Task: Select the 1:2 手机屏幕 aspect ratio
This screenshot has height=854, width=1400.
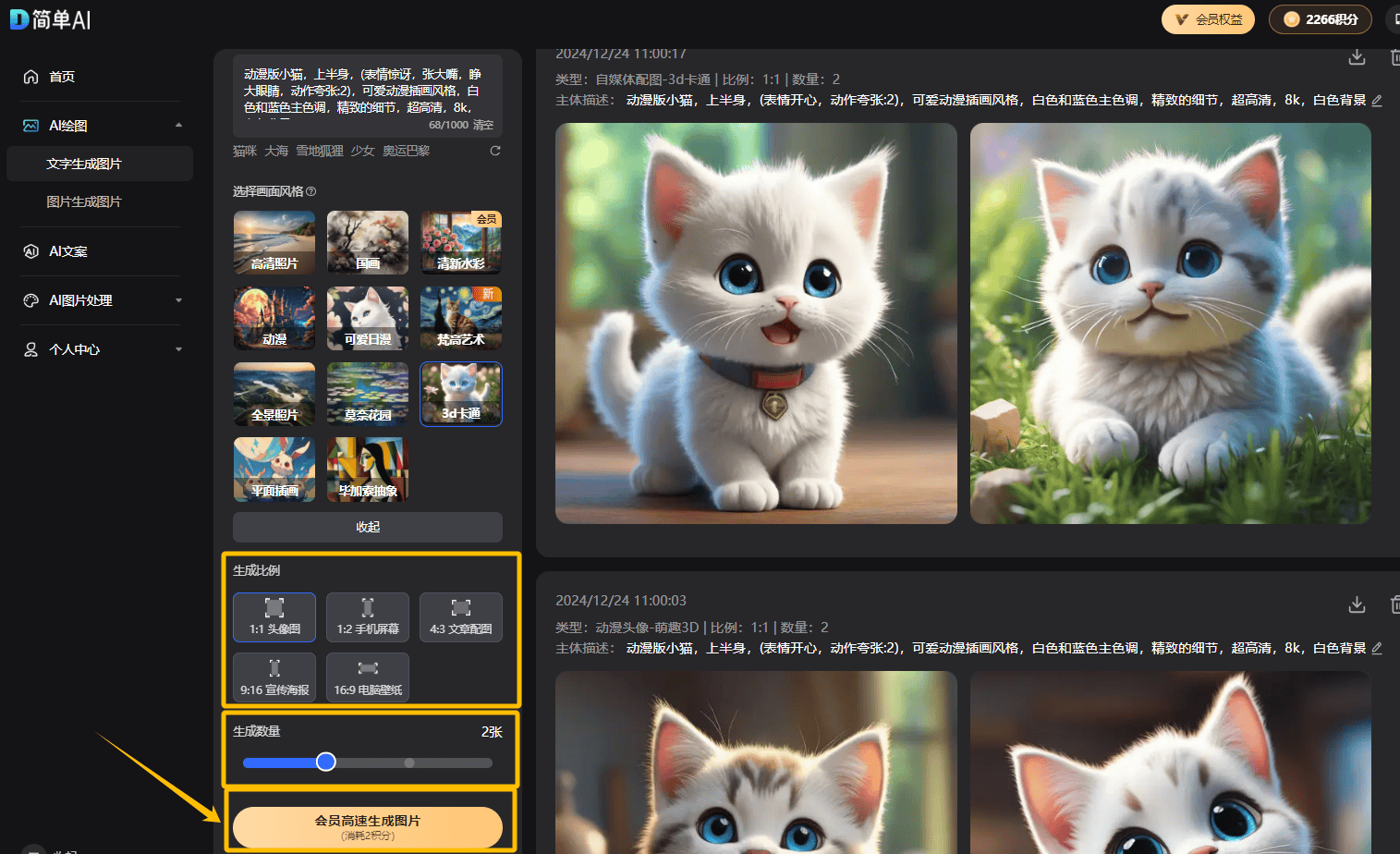Action: click(x=368, y=616)
